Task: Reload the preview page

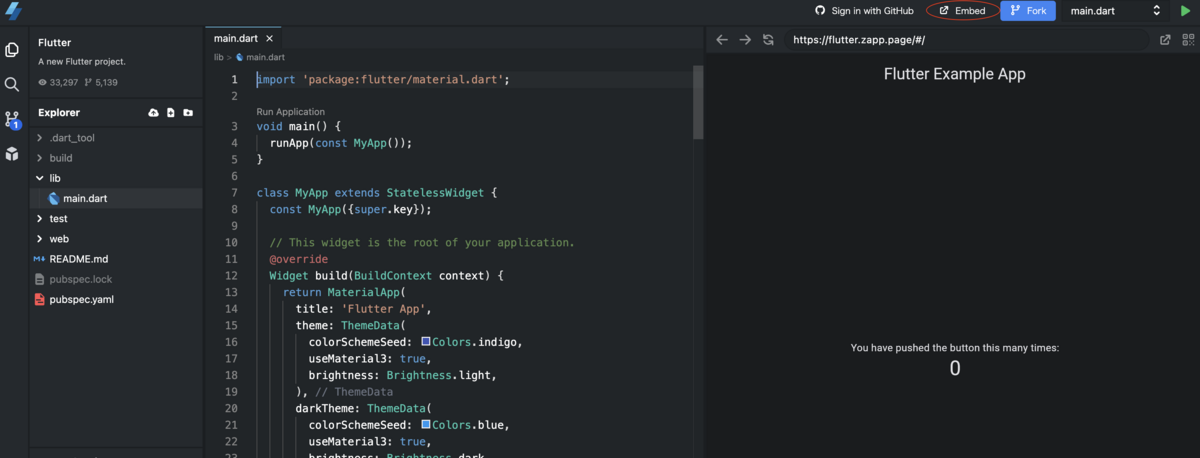Action: pos(768,40)
